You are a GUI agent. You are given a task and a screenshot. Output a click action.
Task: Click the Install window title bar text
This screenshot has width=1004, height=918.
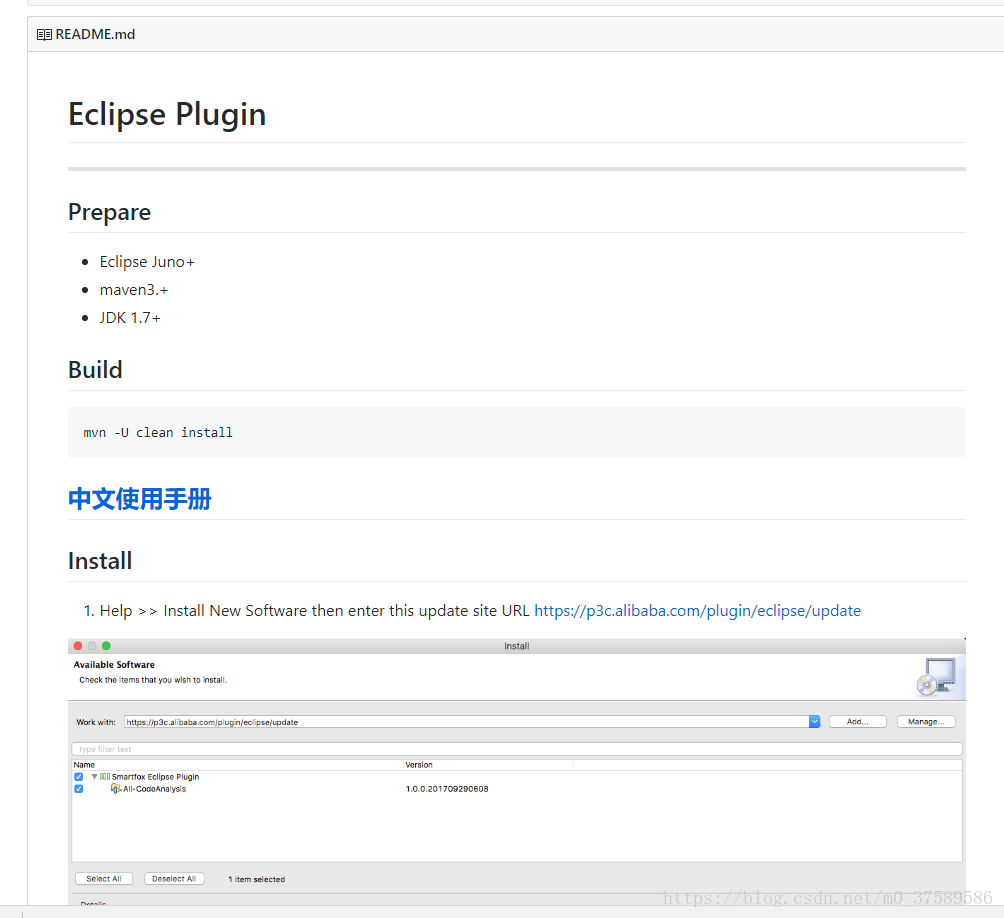click(517, 646)
